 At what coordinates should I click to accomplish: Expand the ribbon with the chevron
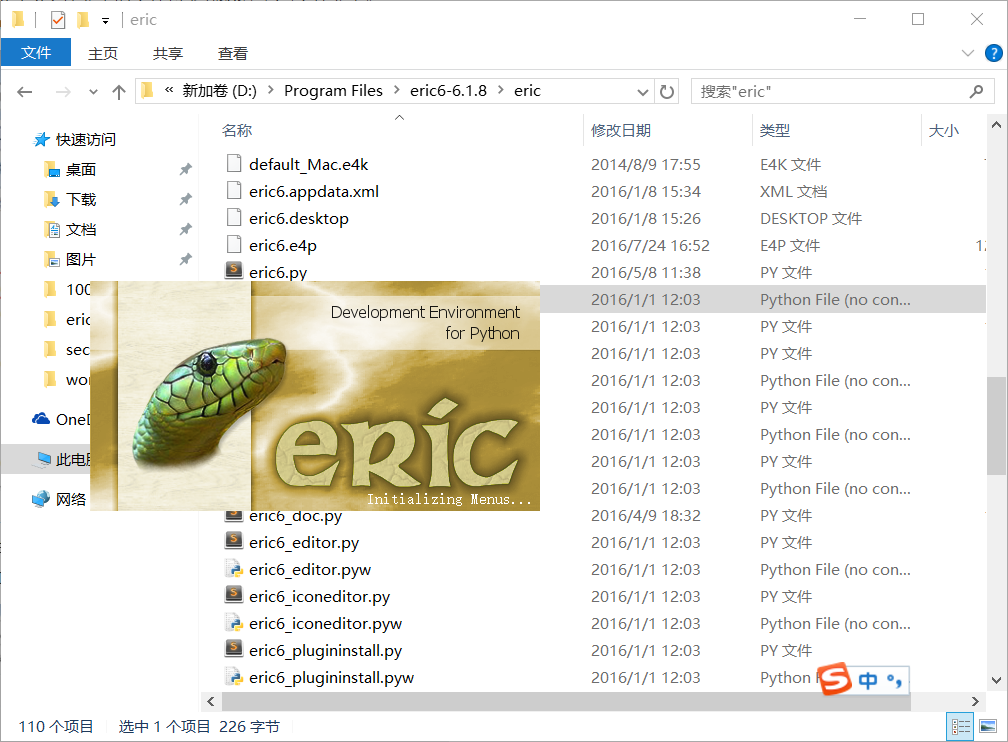tap(968, 53)
